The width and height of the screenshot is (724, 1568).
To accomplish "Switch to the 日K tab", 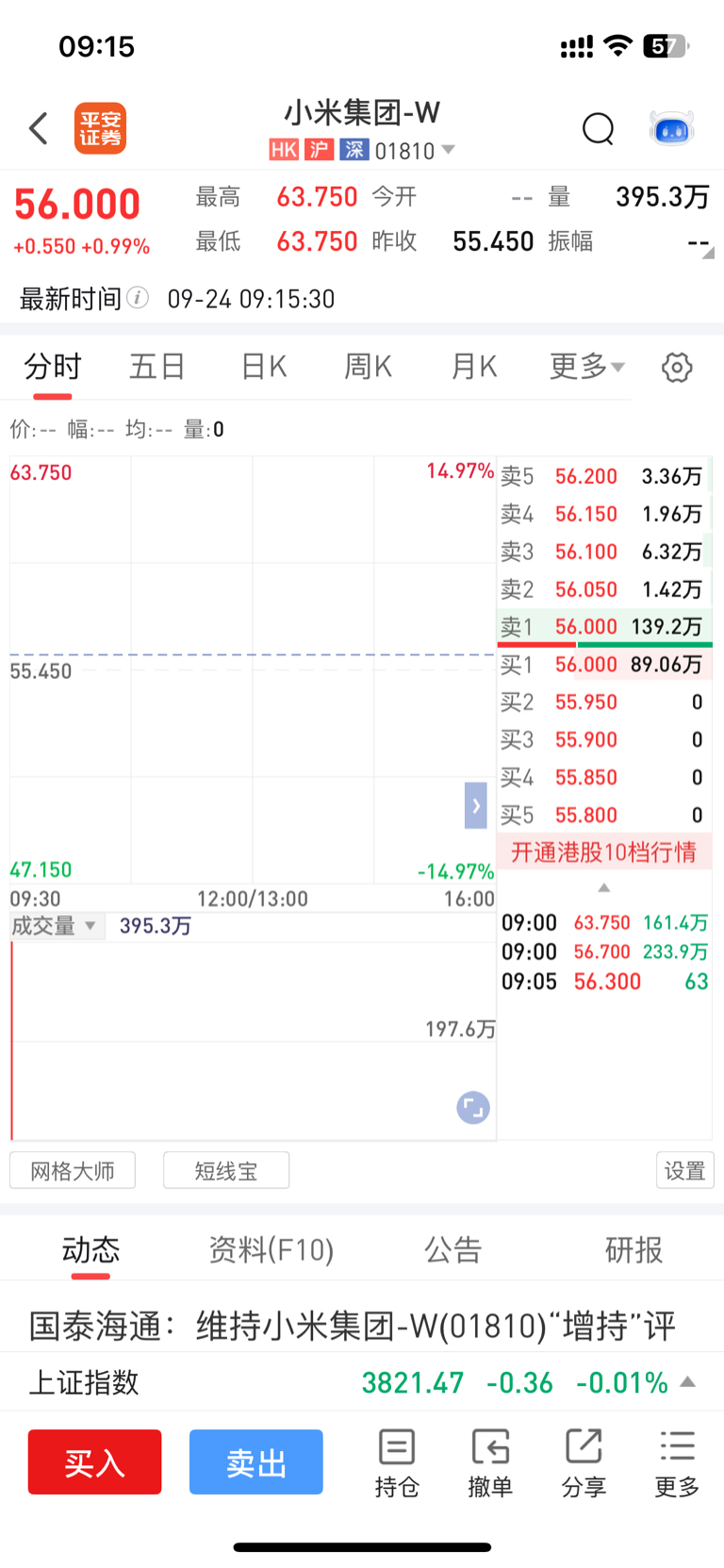I will [x=264, y=367].
